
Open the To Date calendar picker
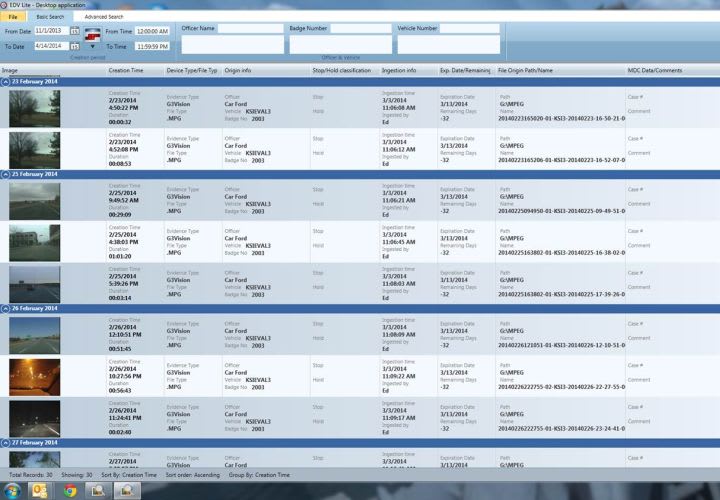[75, 47]
